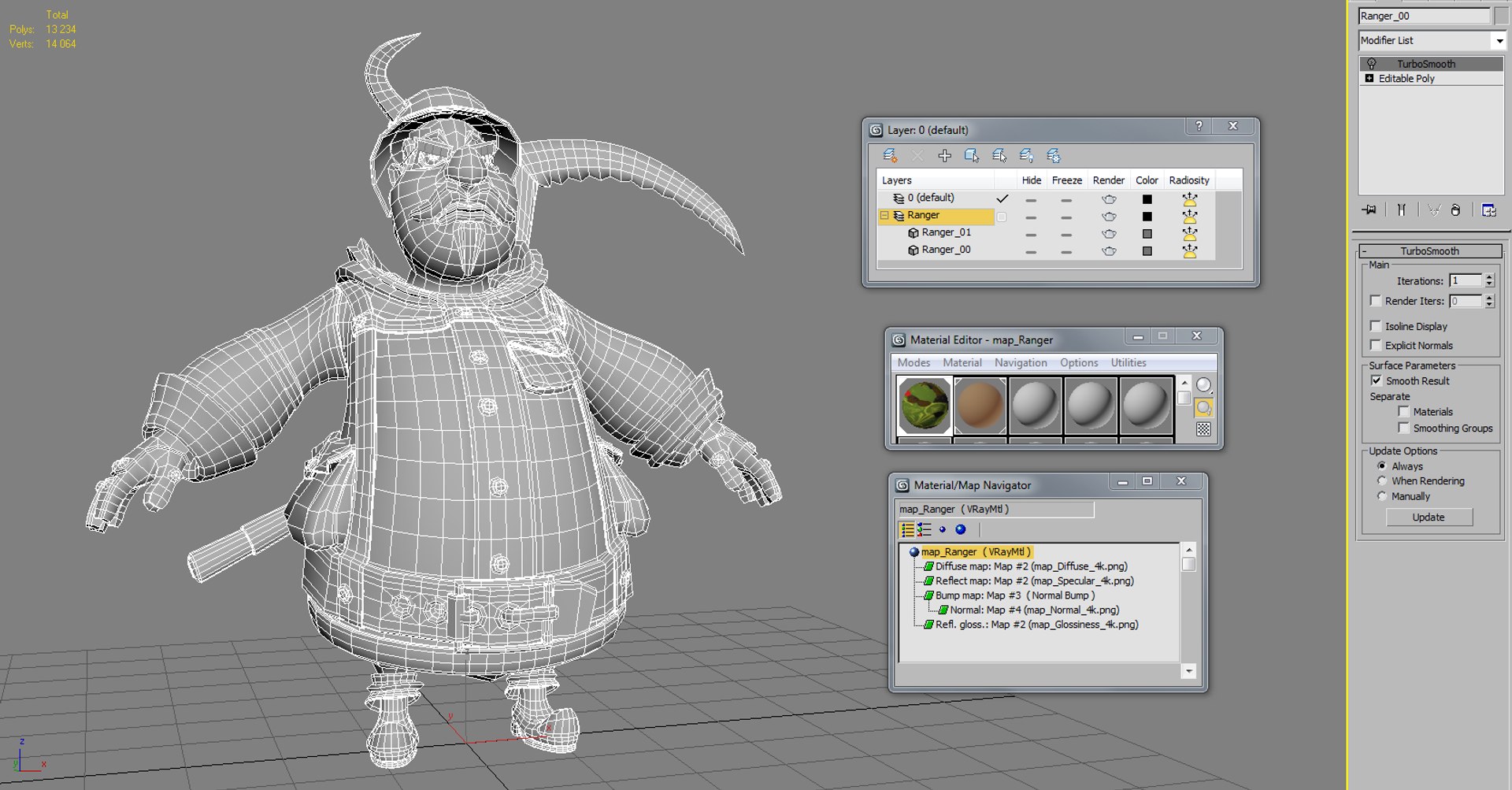Click Iterations spinner arrows
The height and width of the screenshot is (790, 1512).
pos(1488,280)
